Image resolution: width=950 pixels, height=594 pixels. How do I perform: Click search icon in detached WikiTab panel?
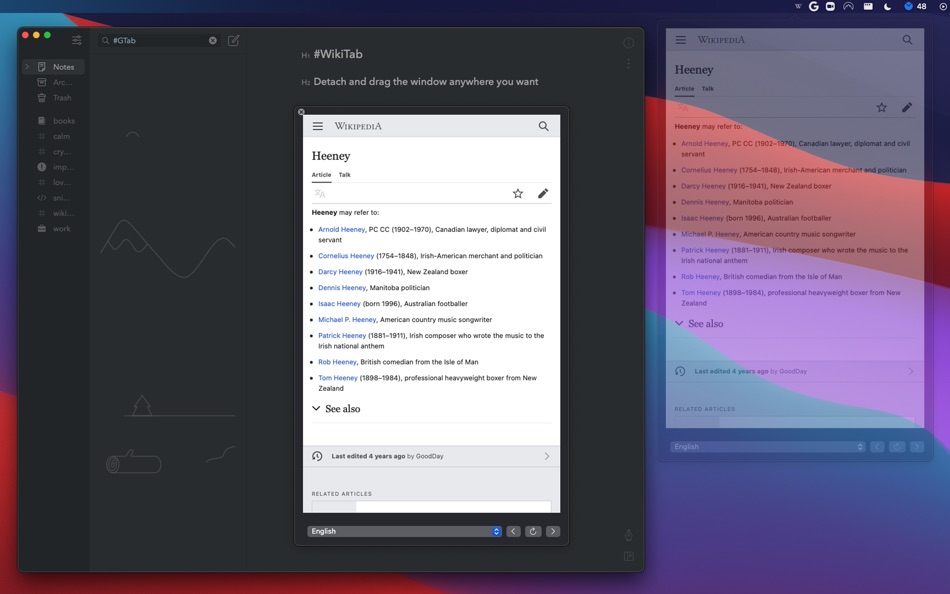pos(907,40)
